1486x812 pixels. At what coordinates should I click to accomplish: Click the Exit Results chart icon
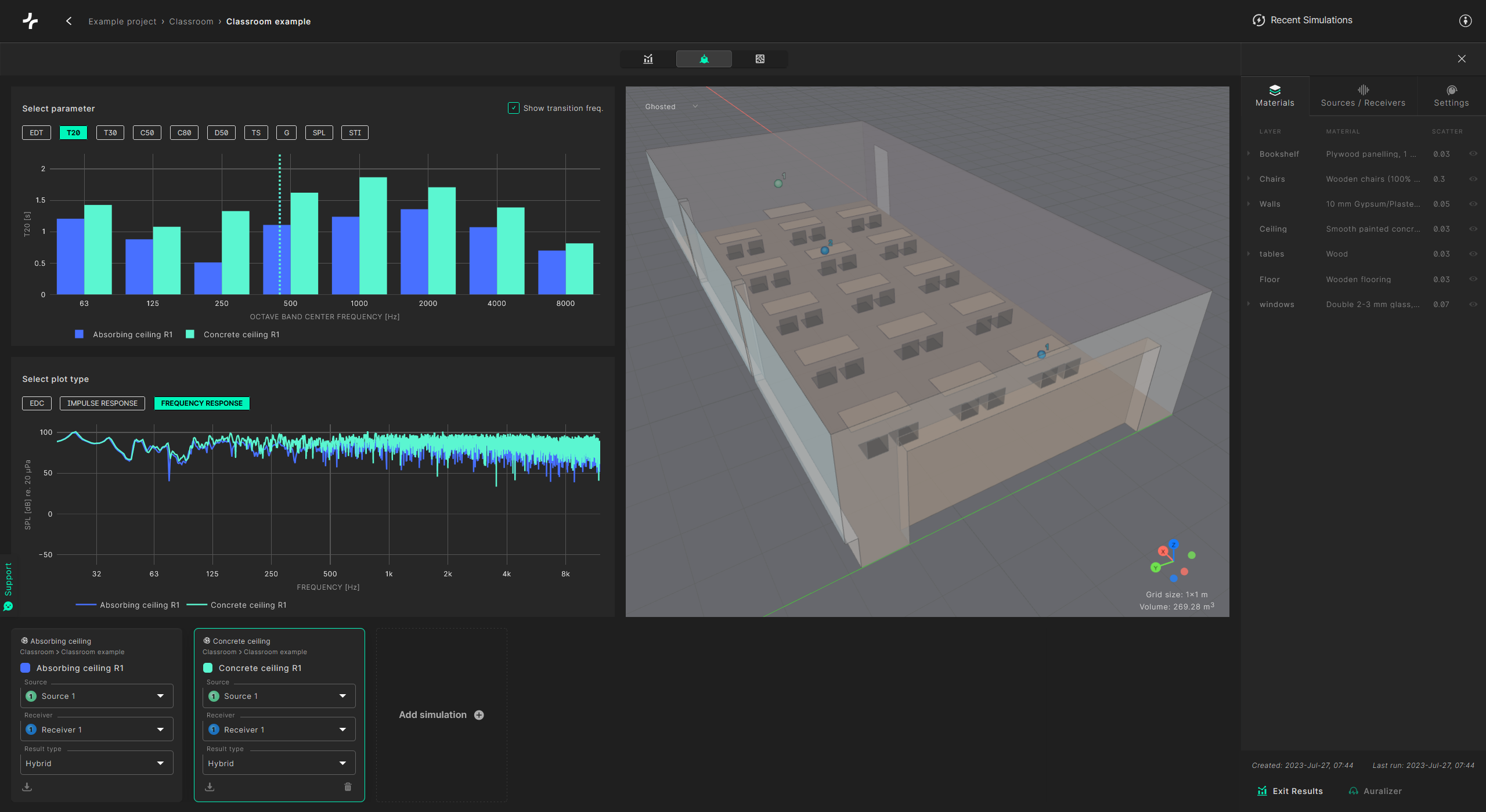click(1262, 791)
